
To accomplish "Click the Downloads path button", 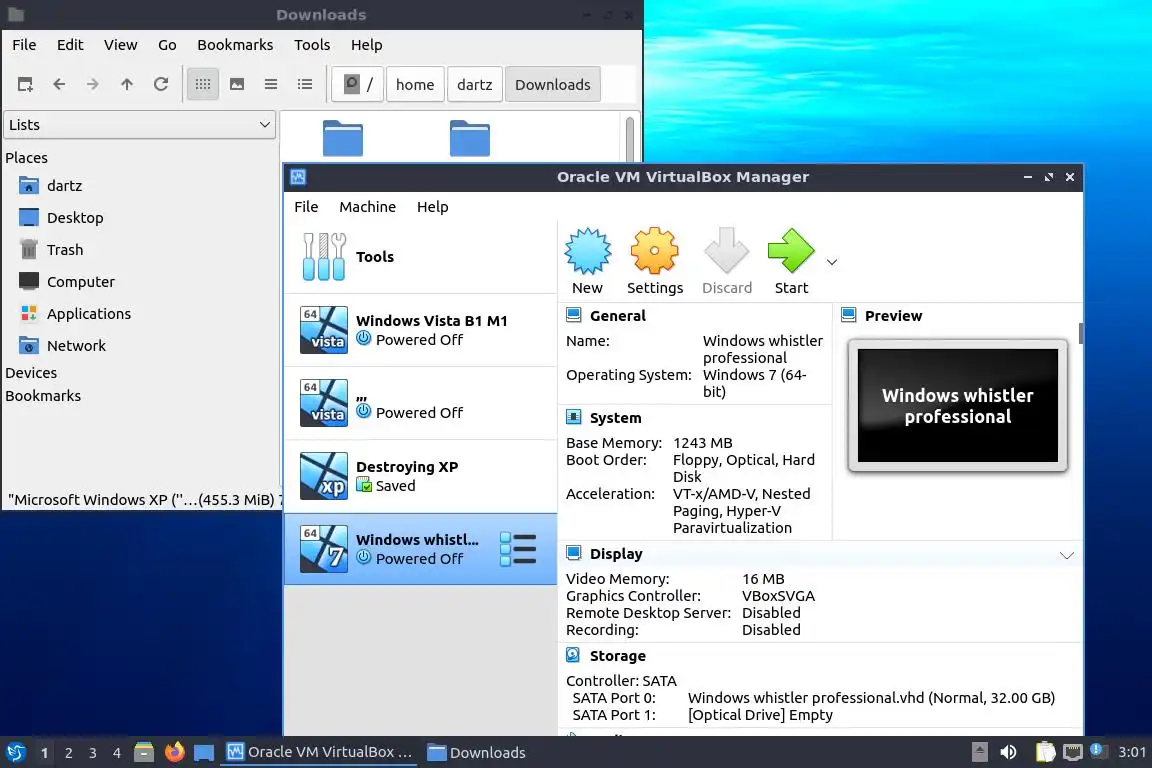I will 552,84.
